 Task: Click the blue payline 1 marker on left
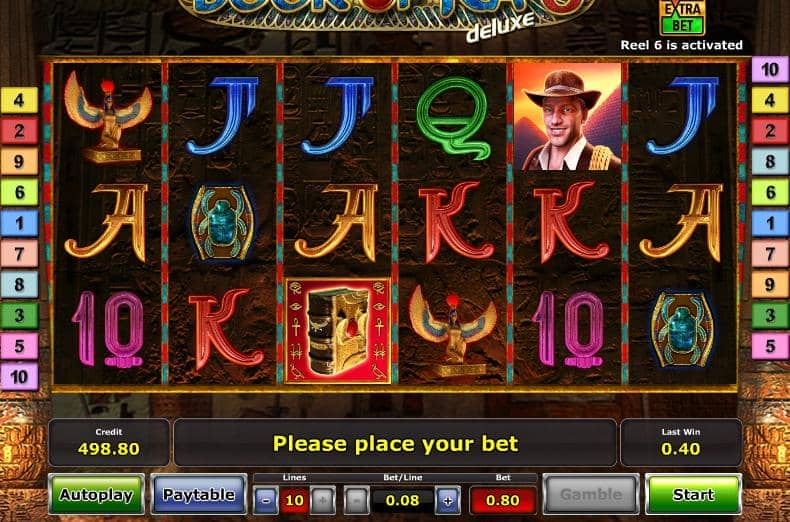(19, 223)
